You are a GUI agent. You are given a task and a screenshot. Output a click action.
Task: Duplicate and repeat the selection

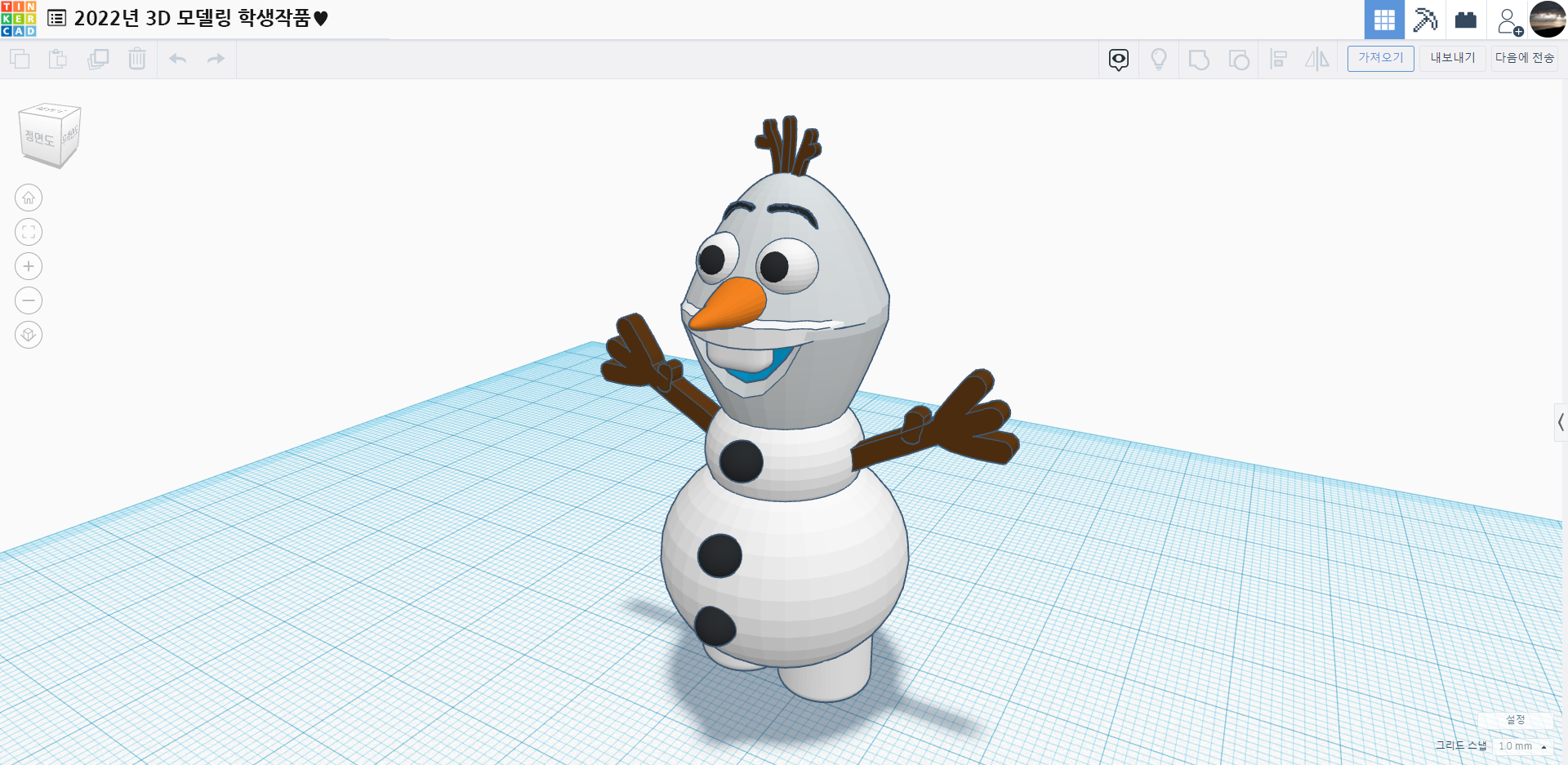pos(98,59)
